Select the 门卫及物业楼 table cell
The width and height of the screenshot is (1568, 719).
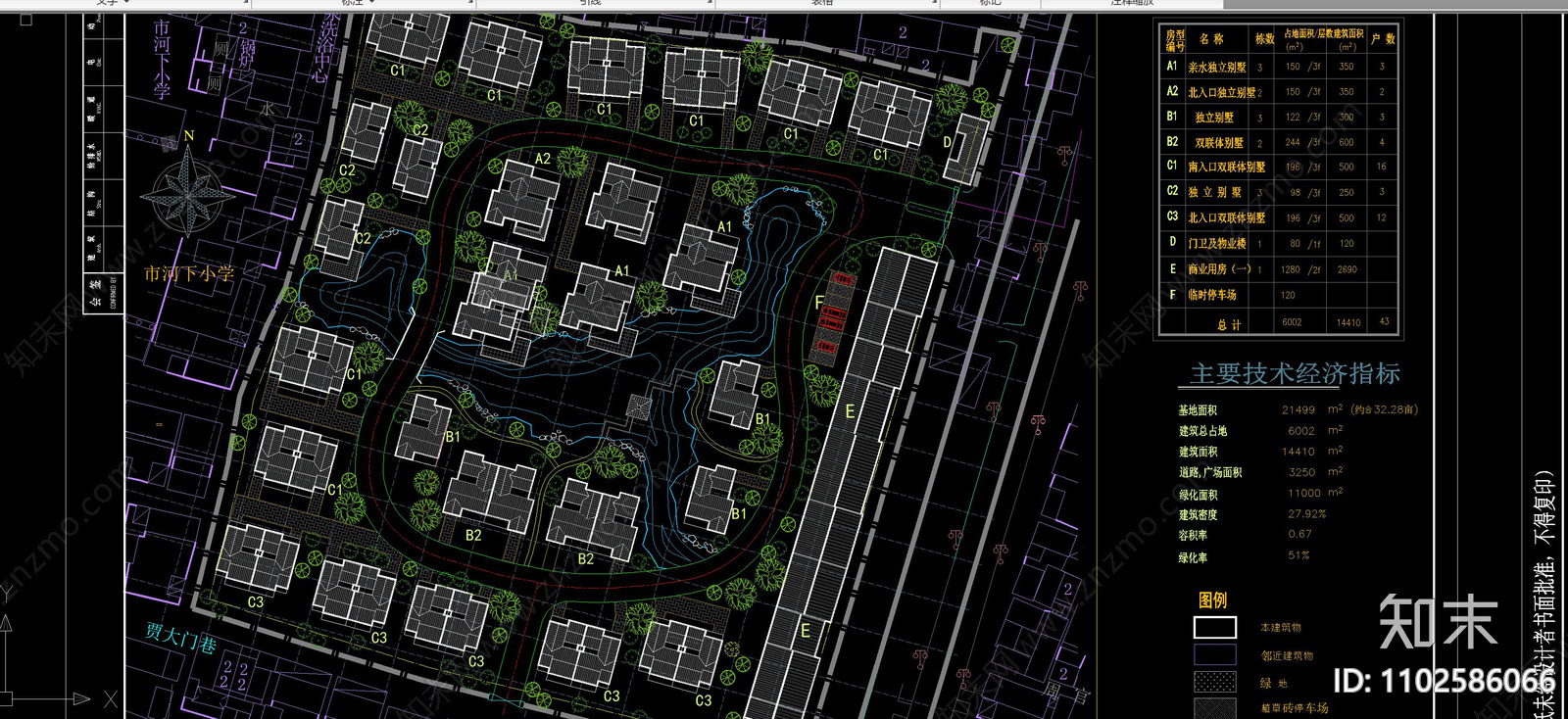point(1217,243)
